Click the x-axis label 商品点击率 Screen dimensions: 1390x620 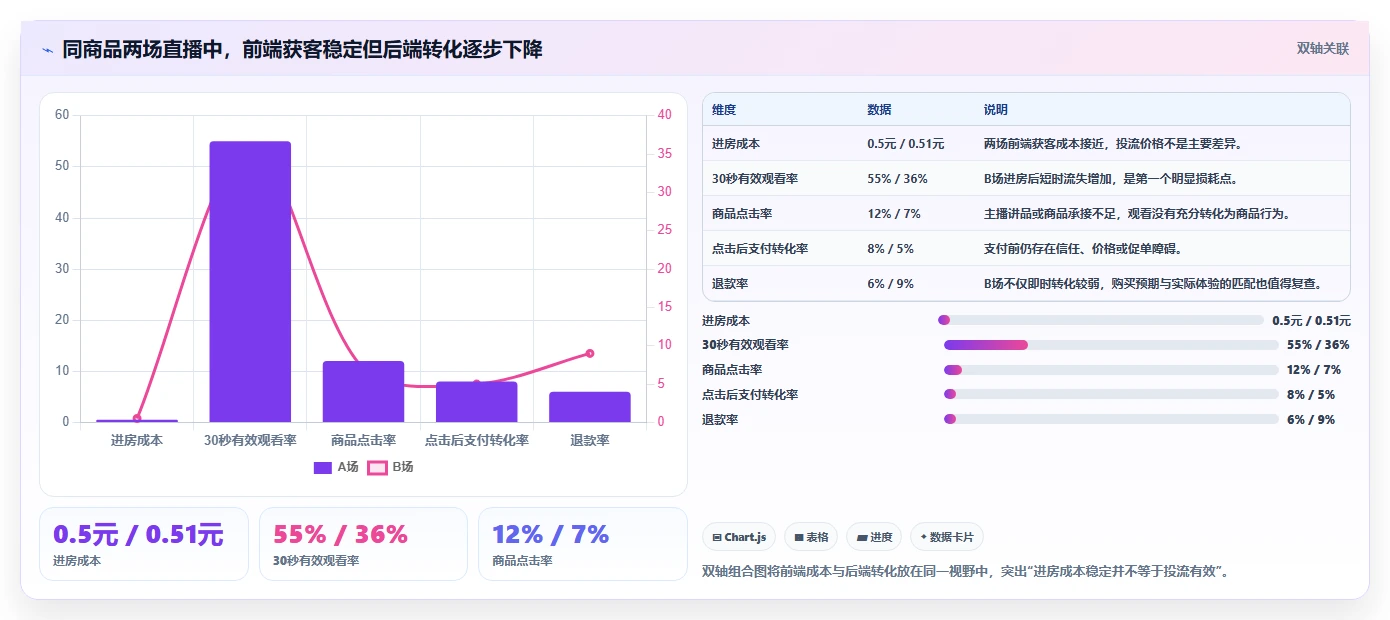pos(363,440)
